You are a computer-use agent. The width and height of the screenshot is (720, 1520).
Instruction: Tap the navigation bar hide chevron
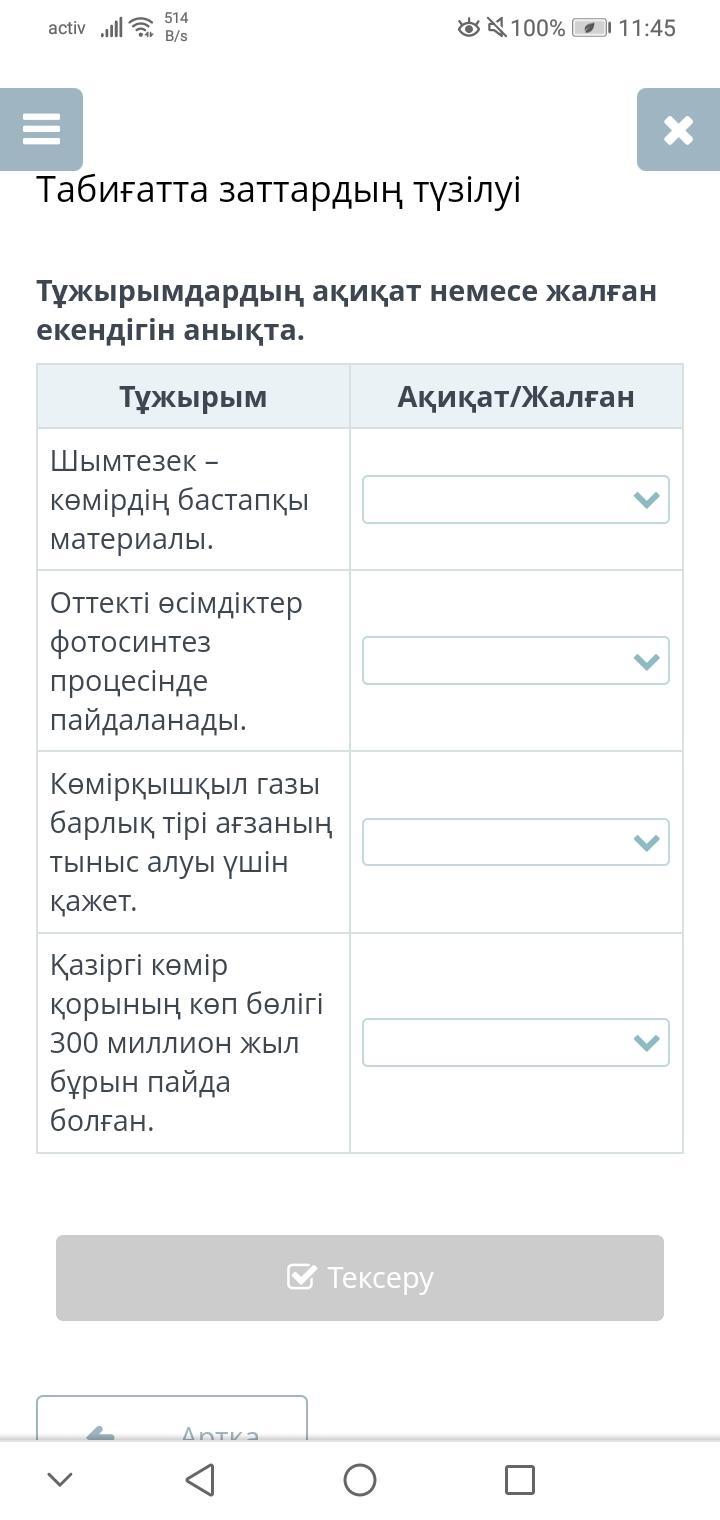(60, 1479)
